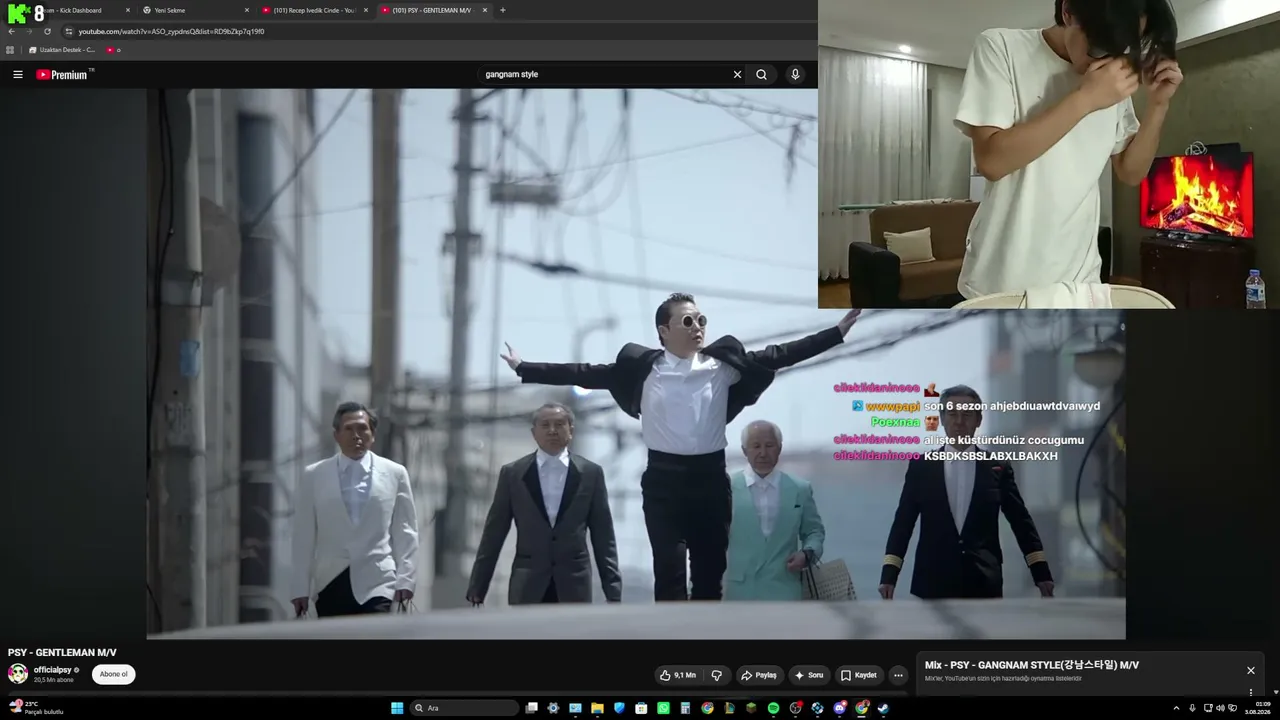This screenshot has height=720, width=1280.
Task: Launch Microsoft Store from the taskbar
Action: [641, 708]
